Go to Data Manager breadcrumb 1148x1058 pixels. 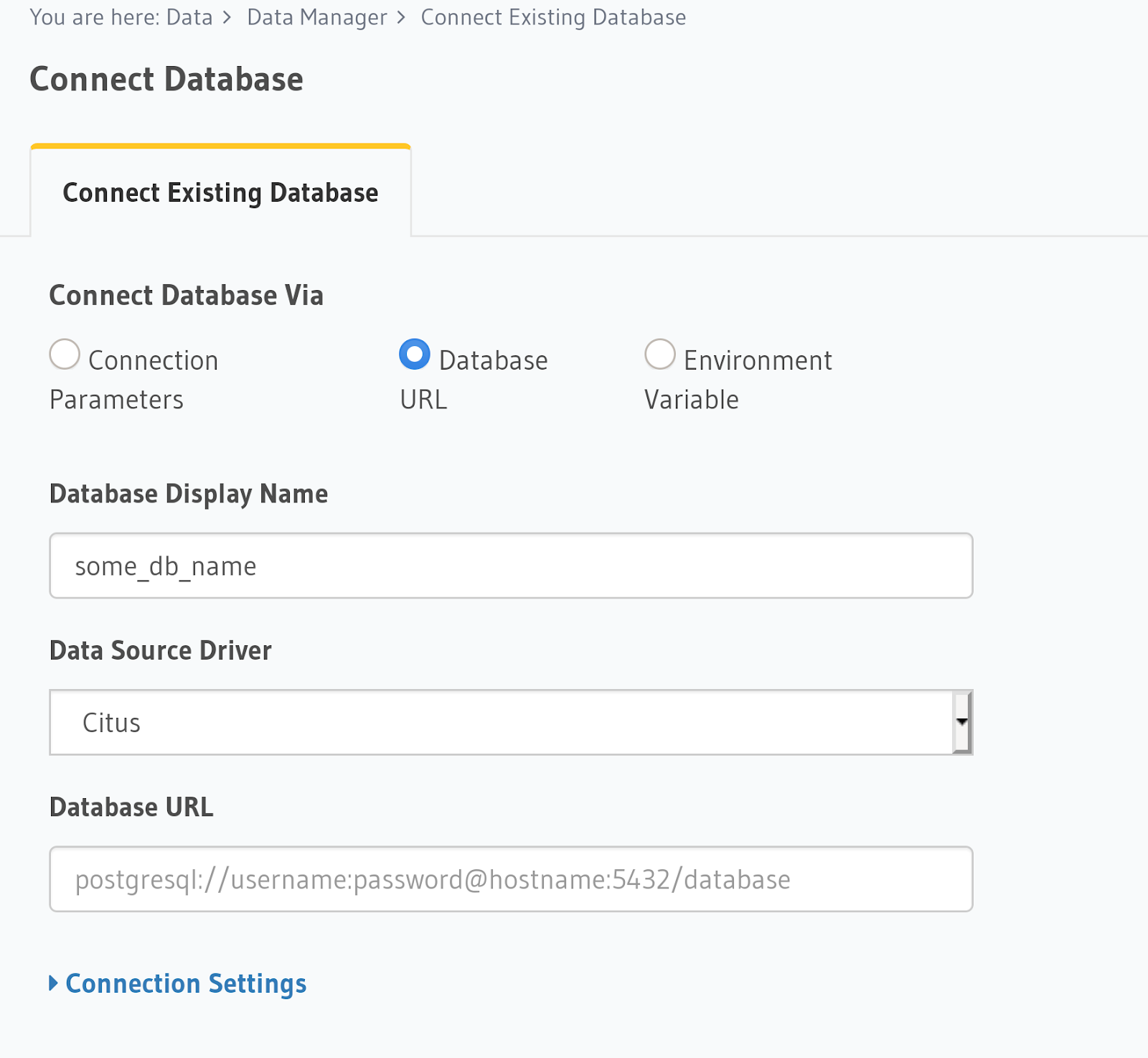(316, 17)
